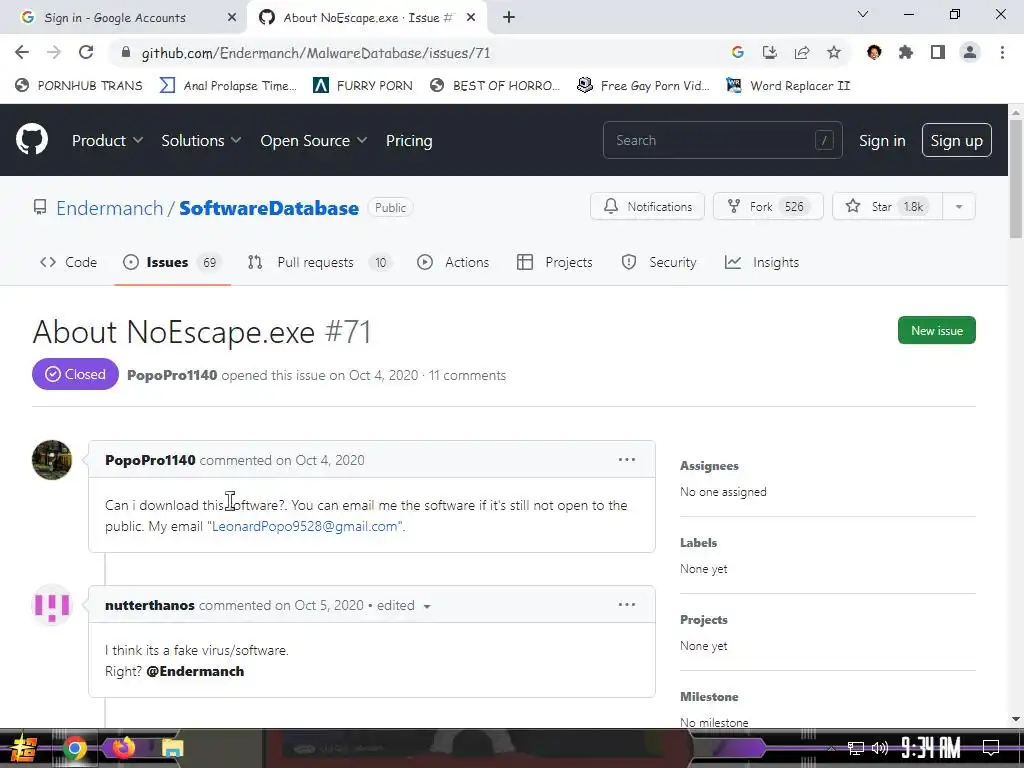This screenshot has height=768, width=1024.
Task: Open the Word Replacer II bookmark
Action: (x=789, y=86)
